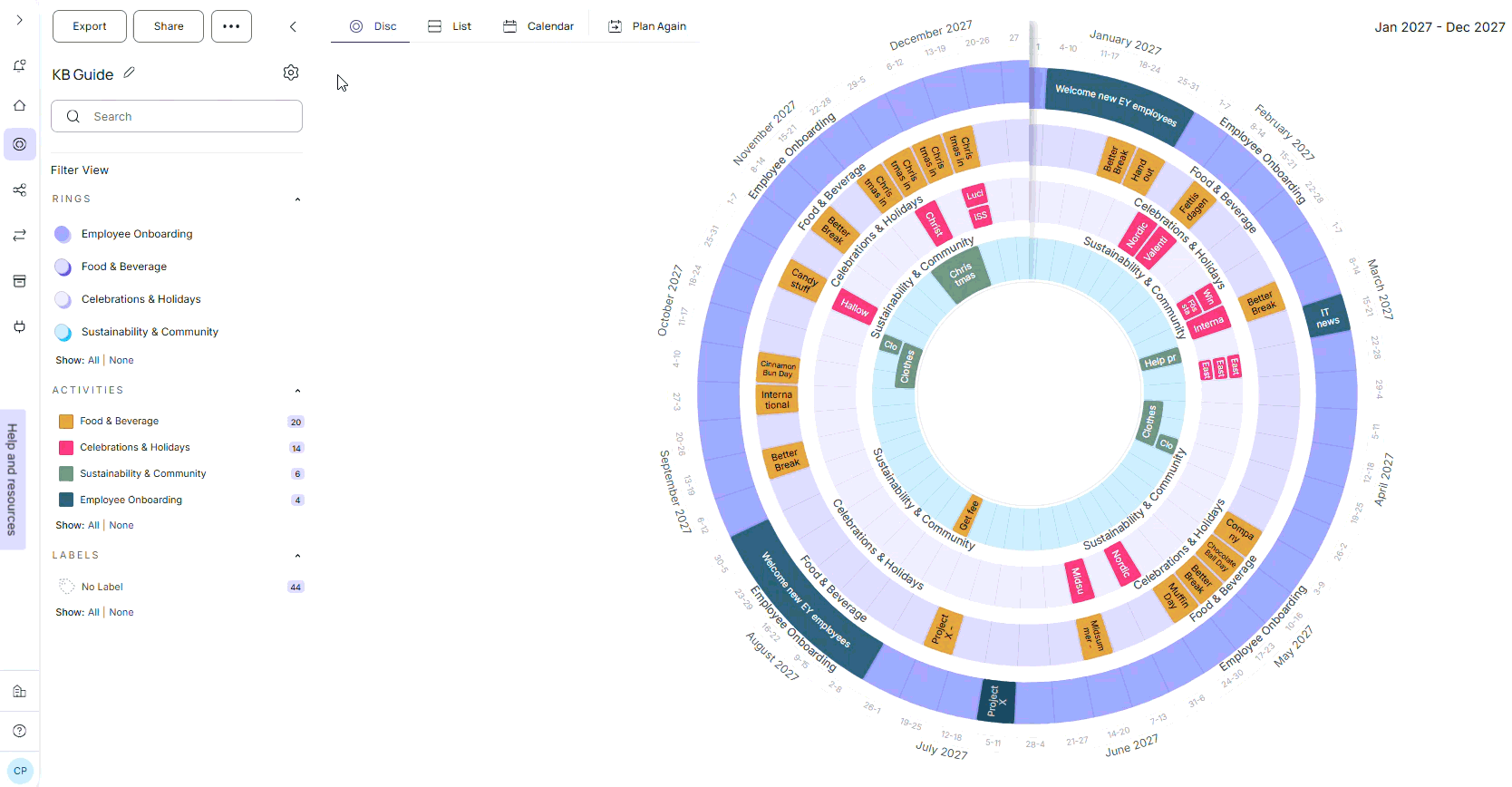This screenshot has width=1512, height=787.
Task: Click the Export button
Action: pyautogui.click(x=90, y=26)
